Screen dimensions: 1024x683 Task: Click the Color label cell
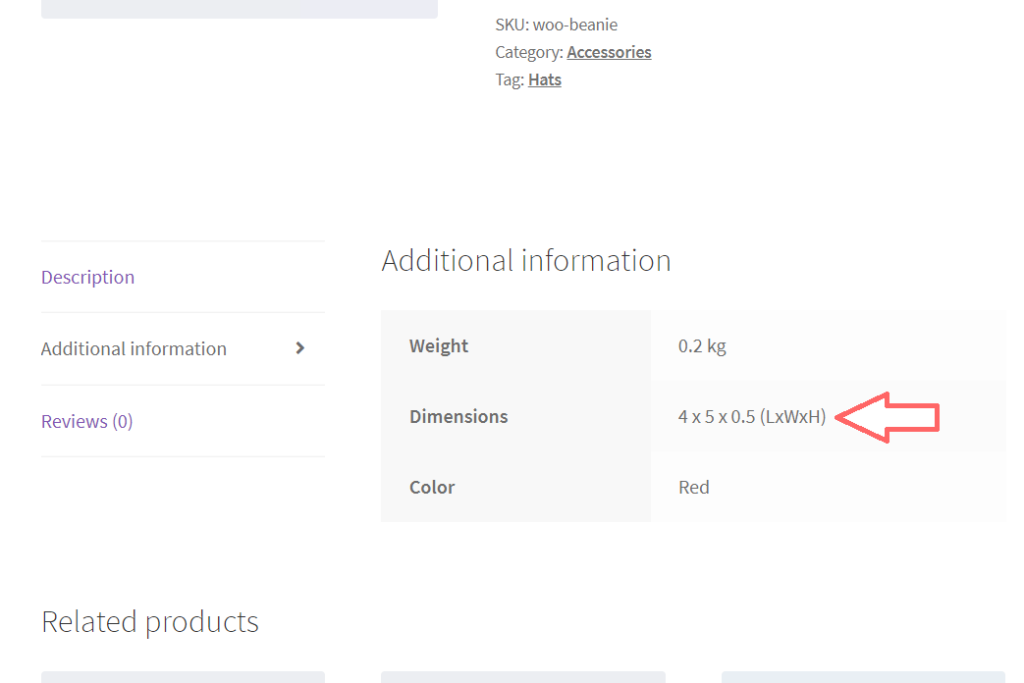tap(432, 487)
